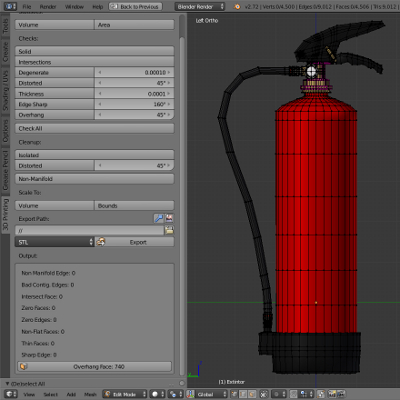The height and width of the screenshot is (400, 400).
Task: Toggle the 3D manipulator widget icon
Action: (190, 394)
